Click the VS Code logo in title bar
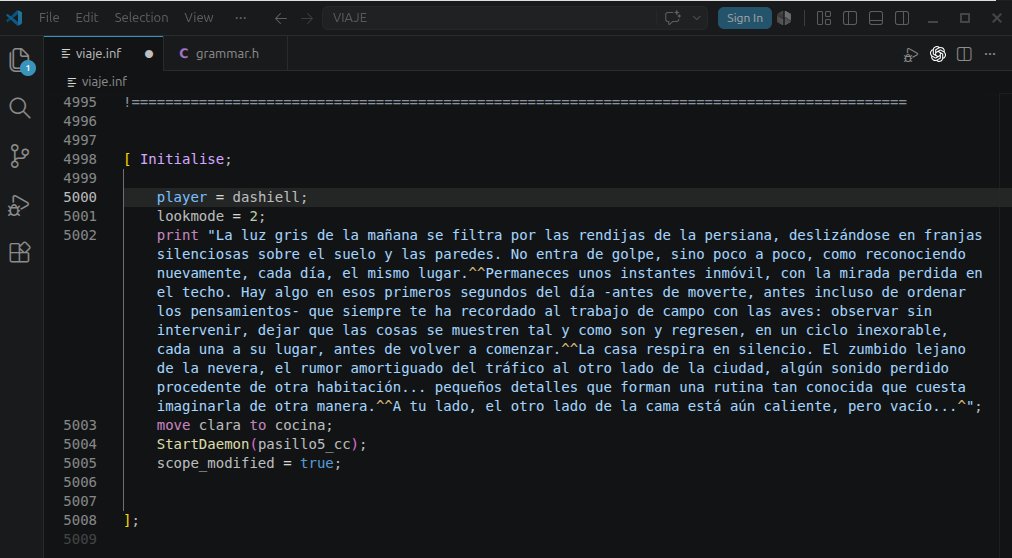This screenshot has width=1012, height=558. click(14, 18)
